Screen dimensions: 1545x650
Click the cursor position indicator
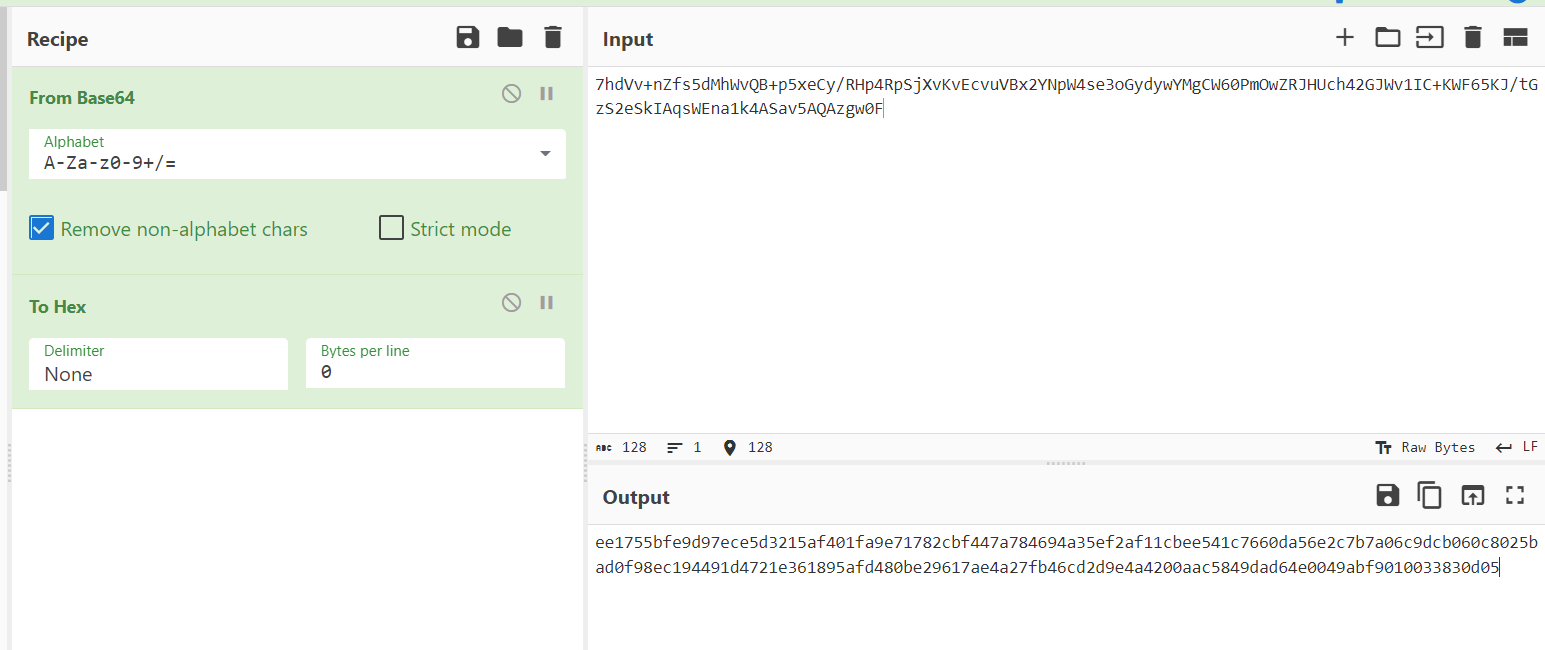click(x=747, y=447)
